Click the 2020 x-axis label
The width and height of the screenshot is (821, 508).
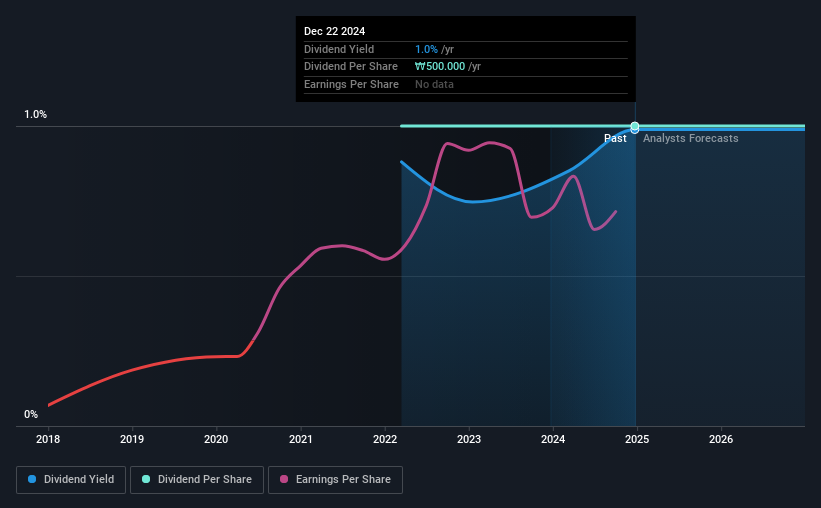coord(216,439)
